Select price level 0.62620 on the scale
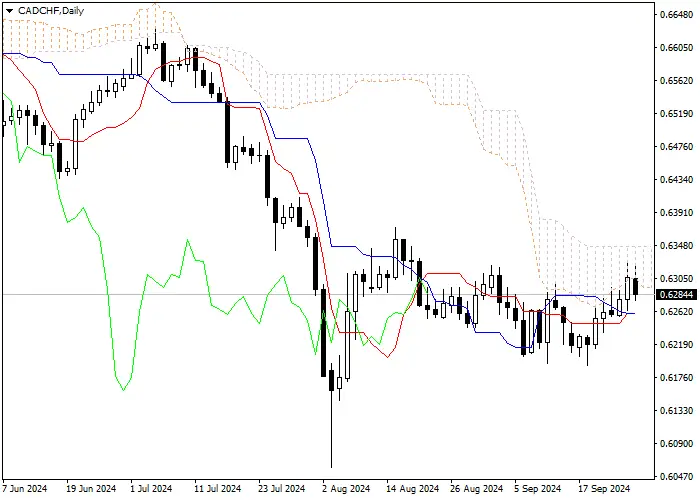The image size is (700, 500). (x=677, y=312)
